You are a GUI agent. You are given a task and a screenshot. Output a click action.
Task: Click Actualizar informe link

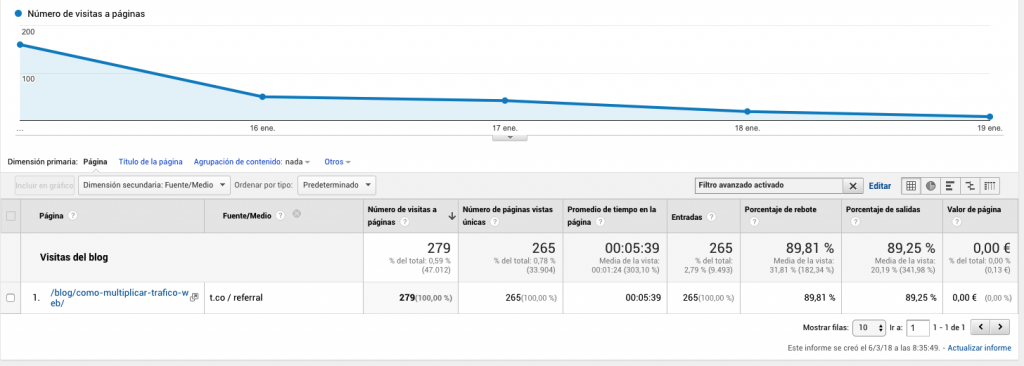point(979,348)
